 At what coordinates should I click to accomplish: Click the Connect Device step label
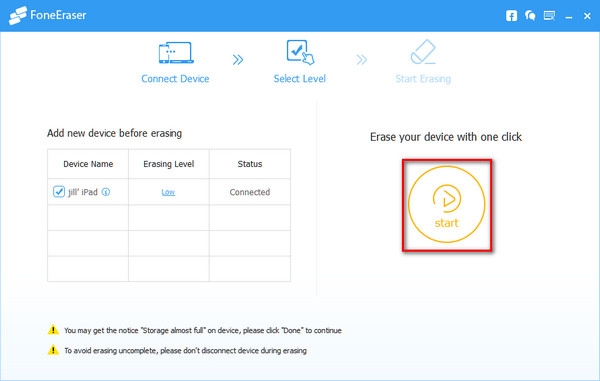tap(175, 79)
